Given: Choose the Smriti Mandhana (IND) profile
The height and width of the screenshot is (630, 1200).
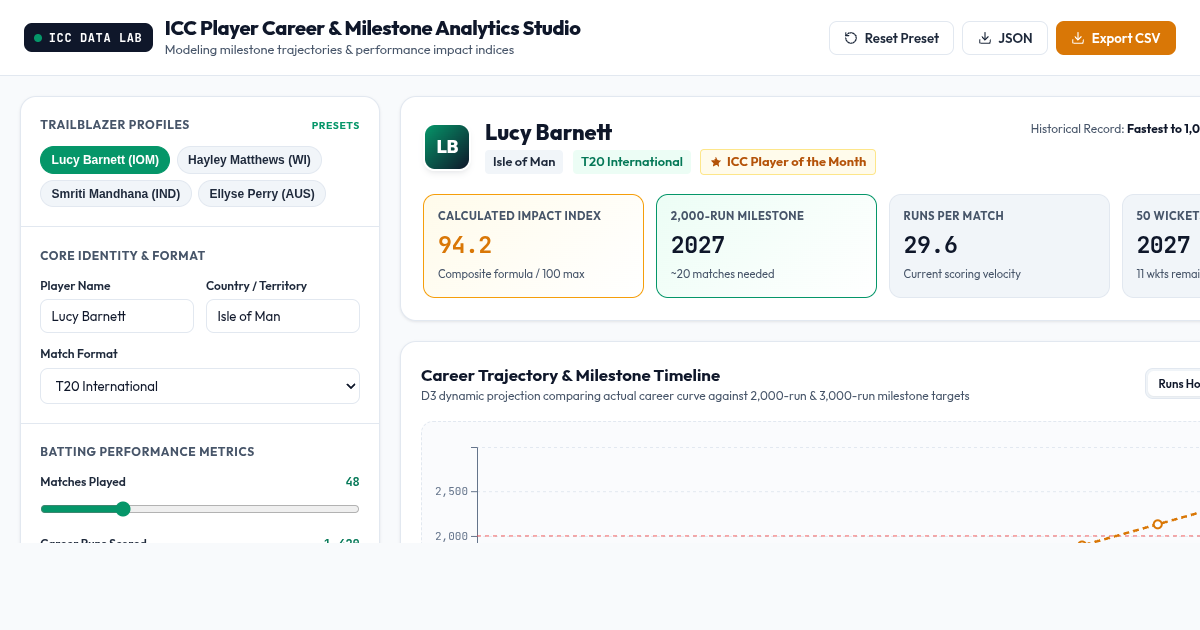Looking at the screenshot, I should pos(116,194).
